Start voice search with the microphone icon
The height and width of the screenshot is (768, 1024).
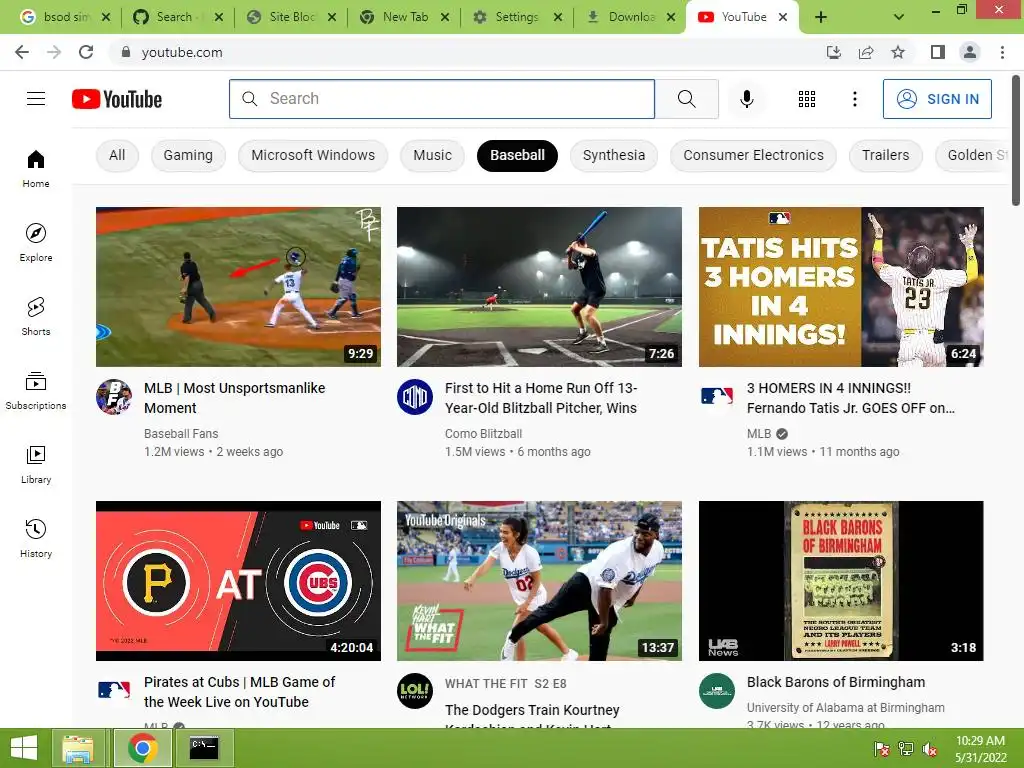pyautogui.click(x=746, y=99)
